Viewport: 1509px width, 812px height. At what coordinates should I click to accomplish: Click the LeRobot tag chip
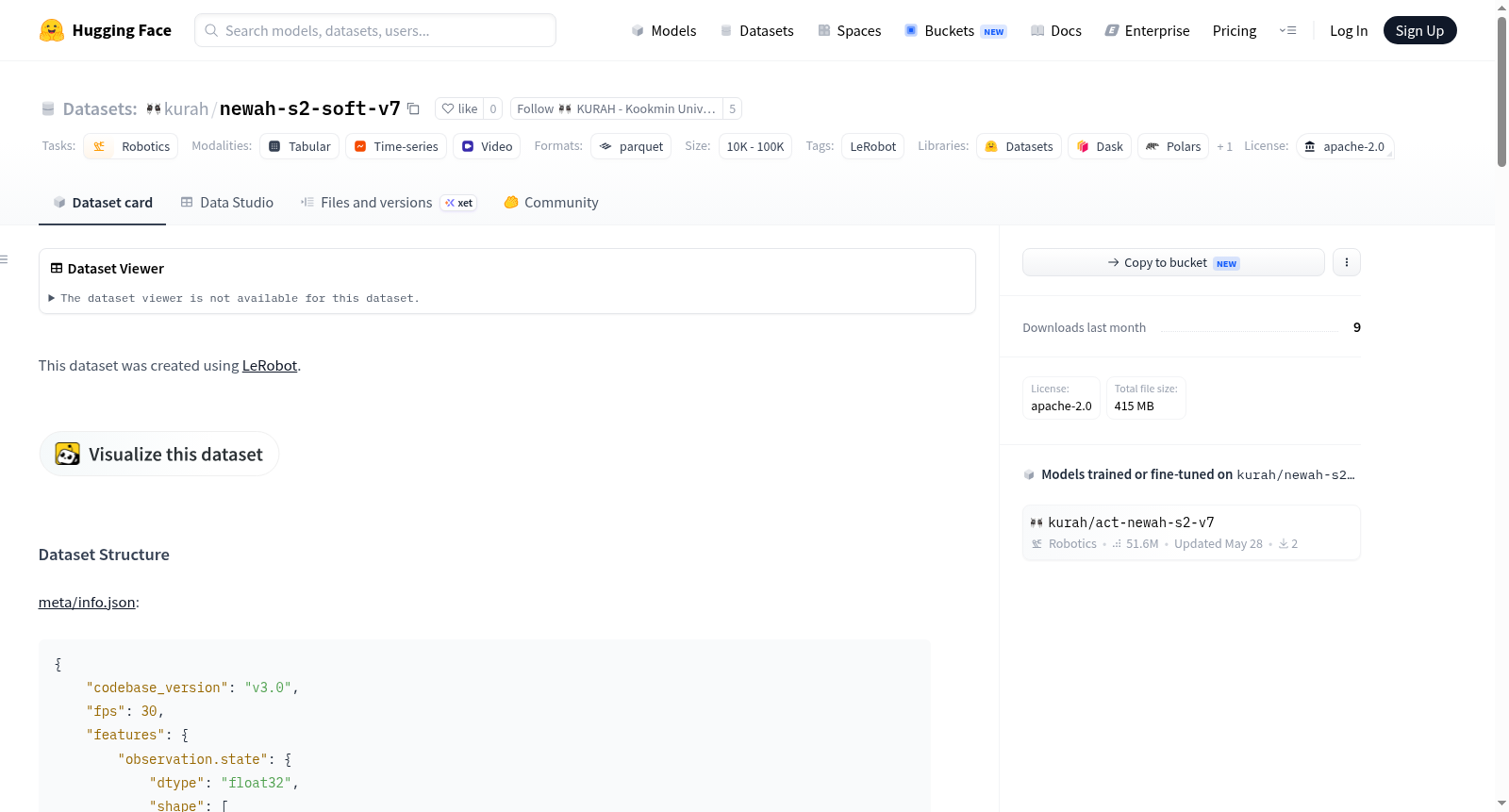tap(873, 146)
